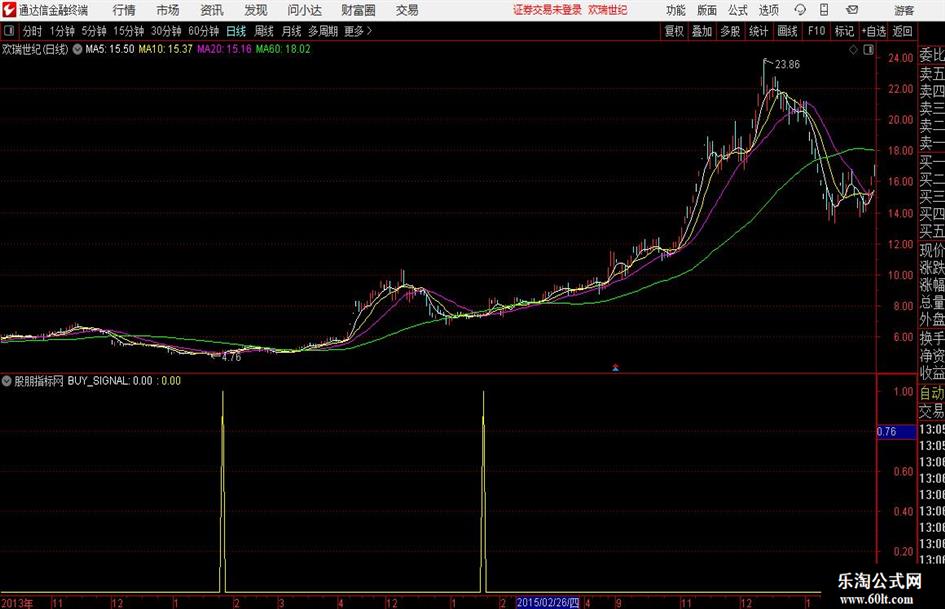Click the MA20: 15.16 label
This screenshot has width=945, height=609.
point(224,49)
